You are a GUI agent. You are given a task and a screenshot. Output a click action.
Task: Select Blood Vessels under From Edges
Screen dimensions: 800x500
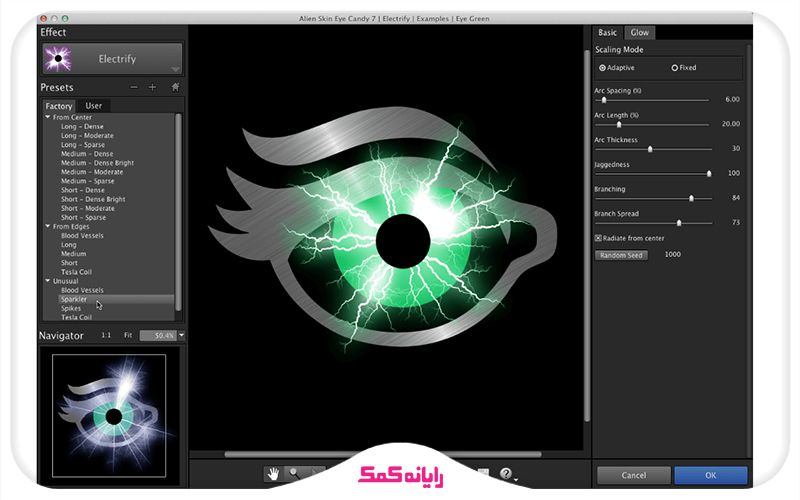82,236
